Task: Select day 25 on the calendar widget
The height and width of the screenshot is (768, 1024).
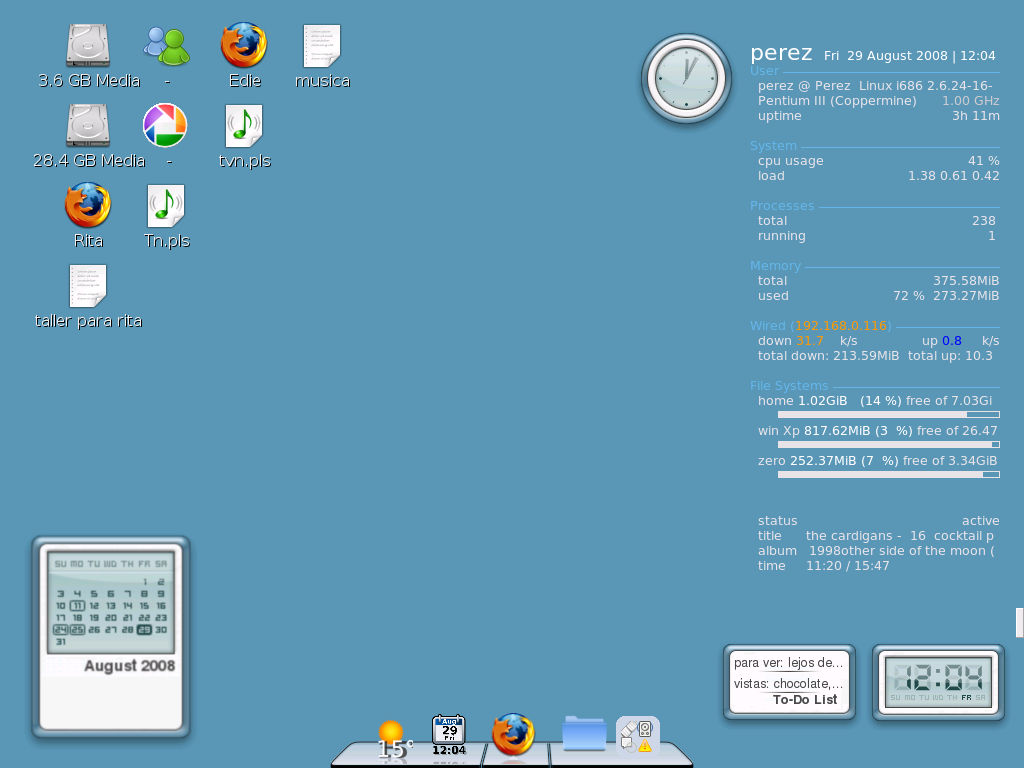Action: pos(77,630)
